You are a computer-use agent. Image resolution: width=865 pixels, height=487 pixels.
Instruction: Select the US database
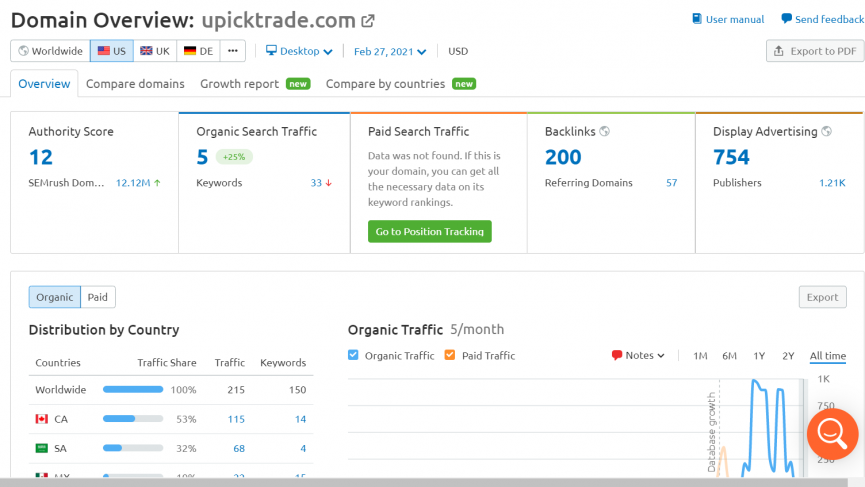point(112,51)
